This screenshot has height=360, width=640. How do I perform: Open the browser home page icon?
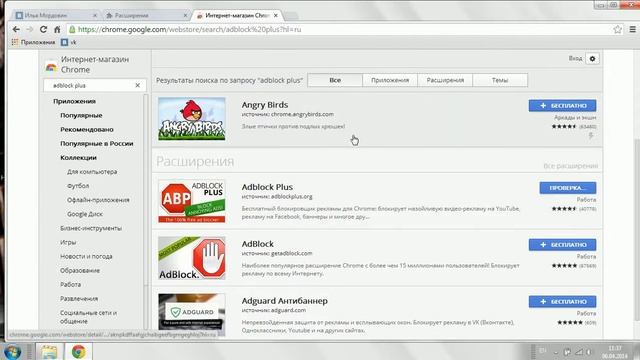tap(57, 29)
